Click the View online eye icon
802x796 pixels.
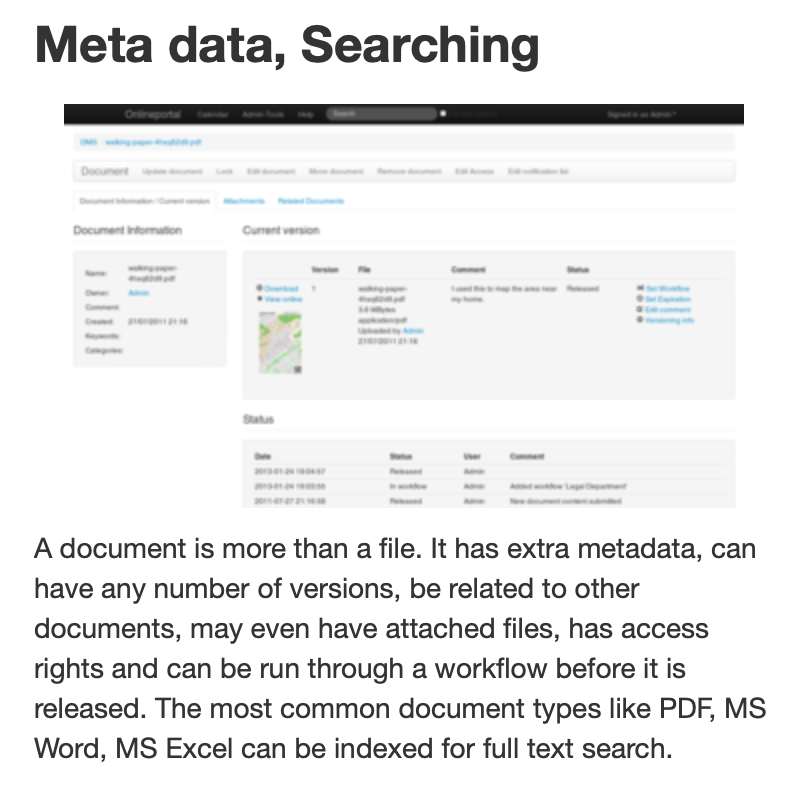tap(260, 299)
